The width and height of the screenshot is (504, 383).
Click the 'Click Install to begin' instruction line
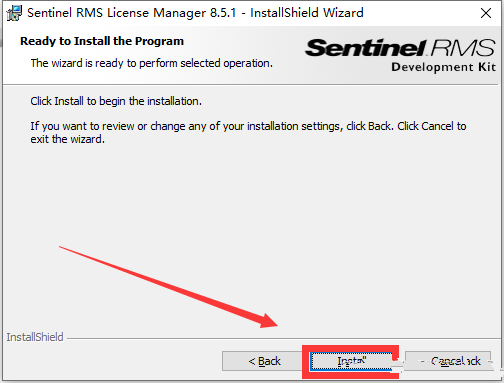click(x=116, y=101)
